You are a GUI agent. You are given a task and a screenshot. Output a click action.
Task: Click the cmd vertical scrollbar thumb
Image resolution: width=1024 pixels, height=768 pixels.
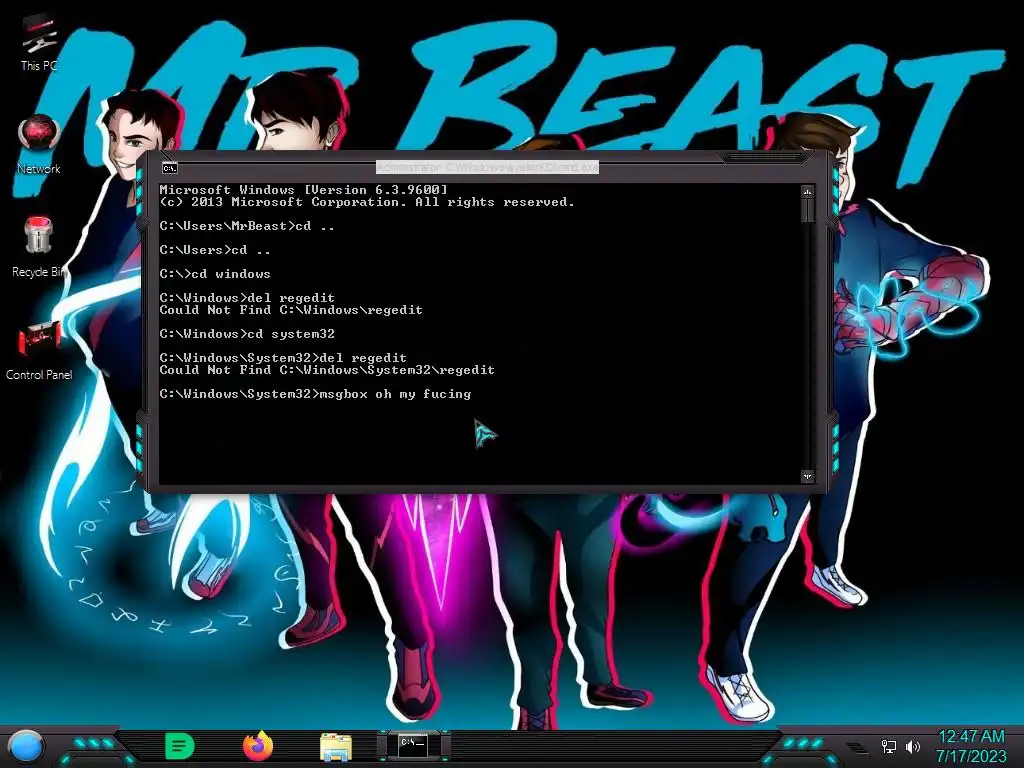[x=807, y=210]
